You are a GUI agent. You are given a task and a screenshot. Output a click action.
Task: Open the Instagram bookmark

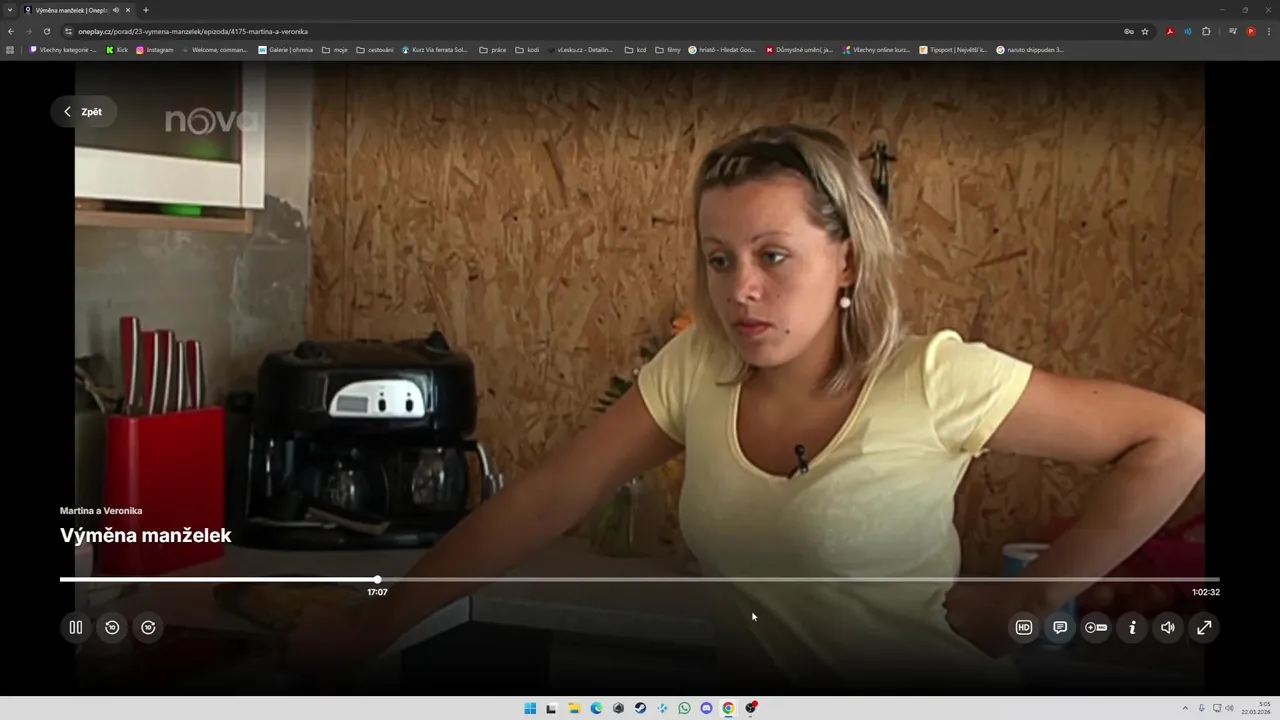pos(155,49)
